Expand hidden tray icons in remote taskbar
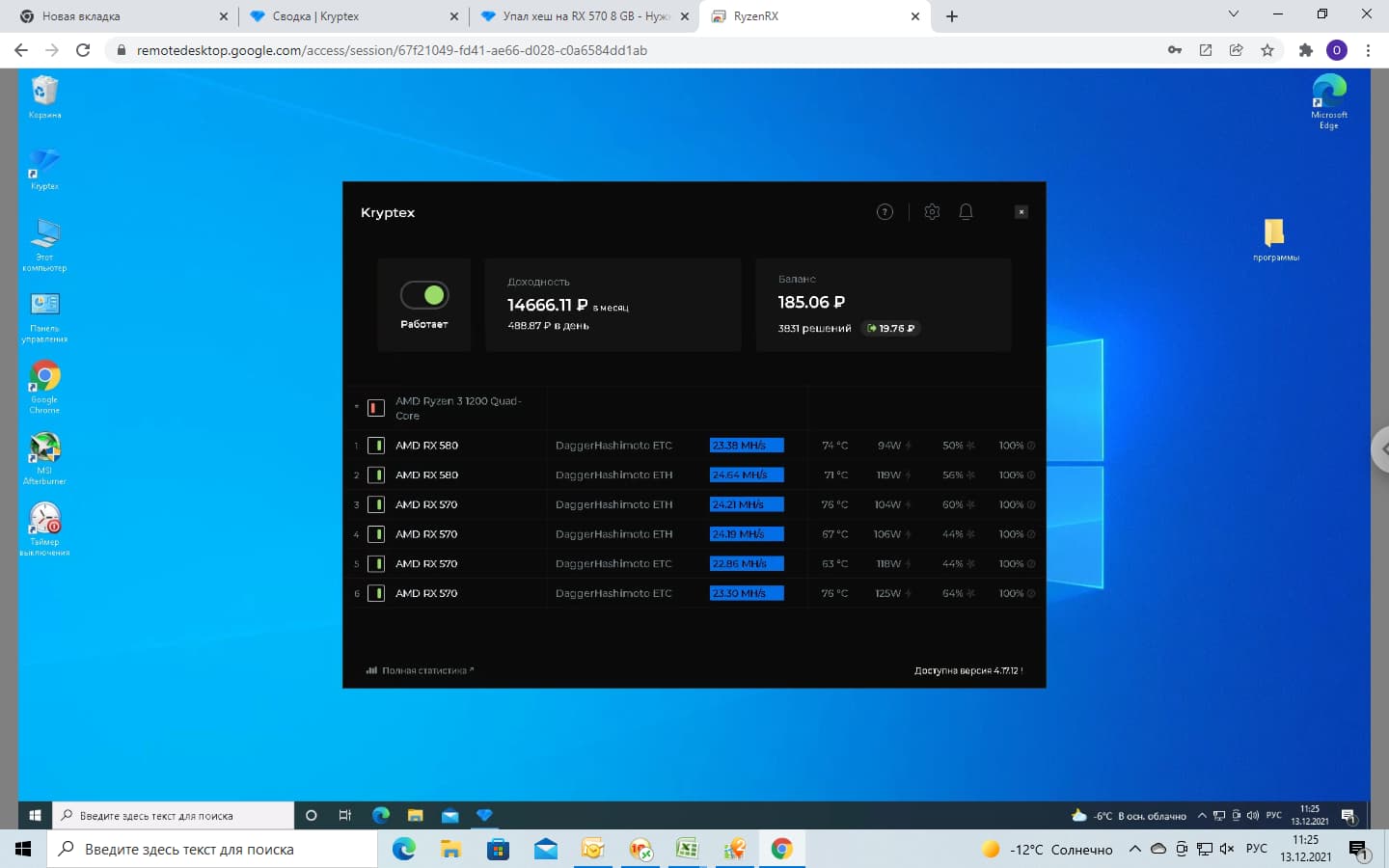Viewport: 1389px width, 868px height. tap(1202, 816)
